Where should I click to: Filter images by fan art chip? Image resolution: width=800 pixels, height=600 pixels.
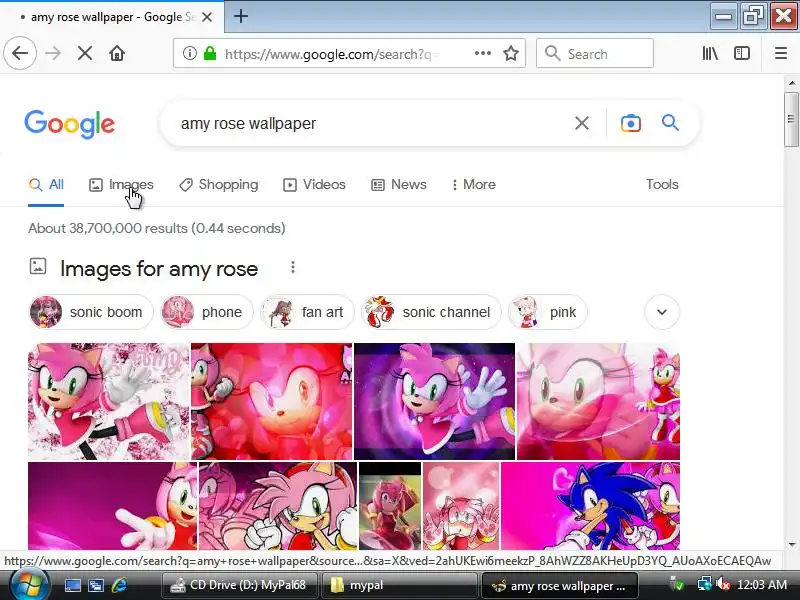(x=307, y=312)
